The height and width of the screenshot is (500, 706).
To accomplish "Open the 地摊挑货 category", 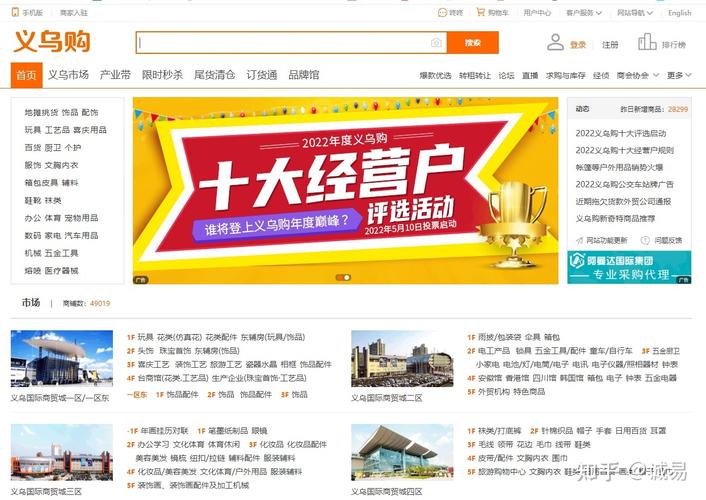I will pyautogui.click(x=41, y=112).
